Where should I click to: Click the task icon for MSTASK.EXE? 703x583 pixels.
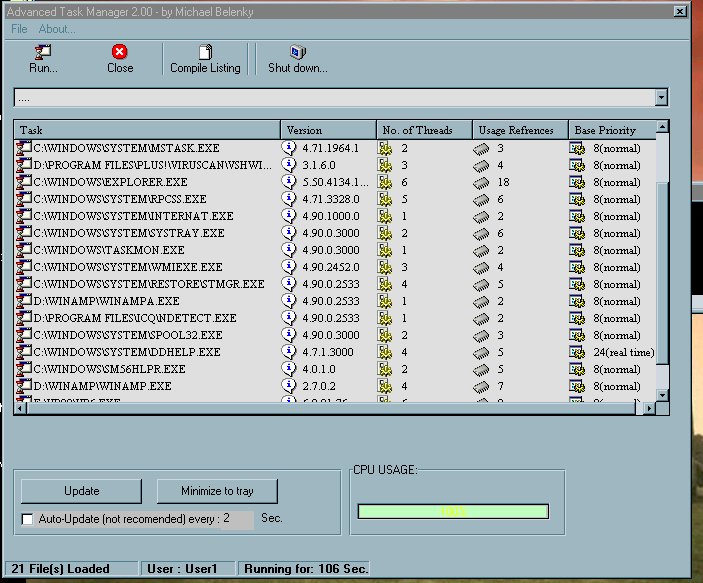pos(23,148)
